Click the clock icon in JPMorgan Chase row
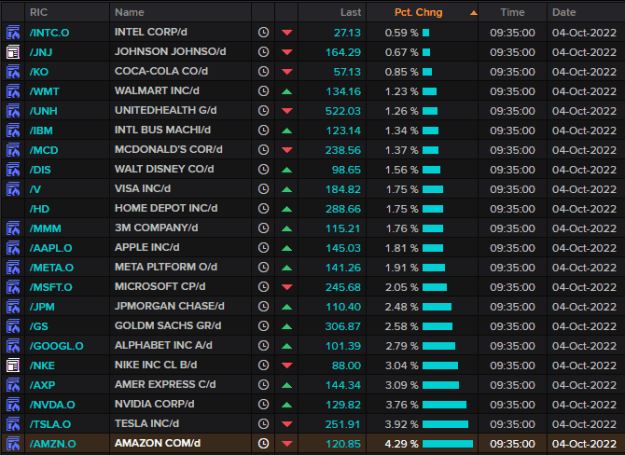Viewport: 625px width, 455px height. click(x=263, y=306)
